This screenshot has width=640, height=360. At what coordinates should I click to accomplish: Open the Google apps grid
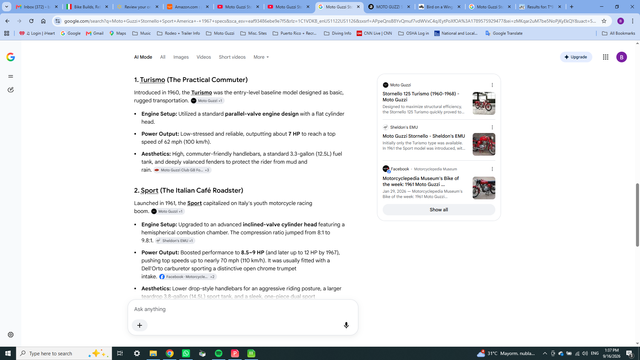[x=605, y=57]
